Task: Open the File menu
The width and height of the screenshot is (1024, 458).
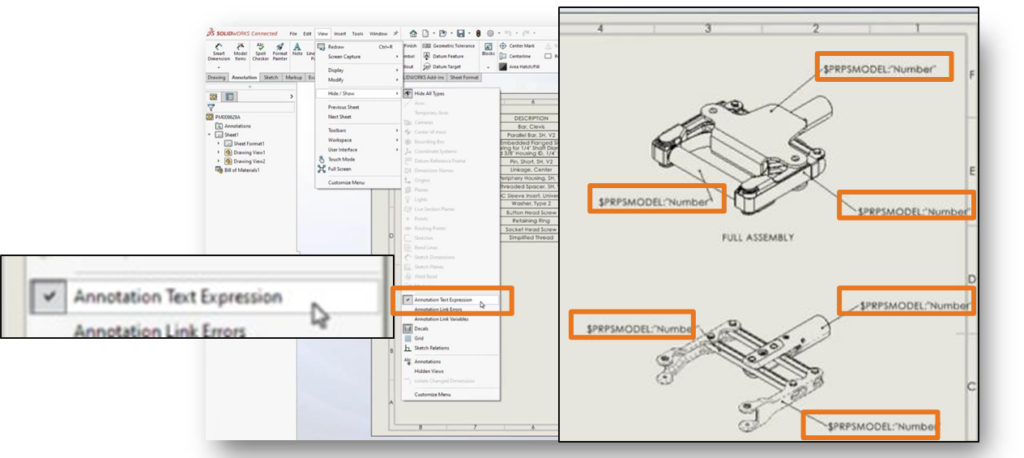Action: pos(293,33)
